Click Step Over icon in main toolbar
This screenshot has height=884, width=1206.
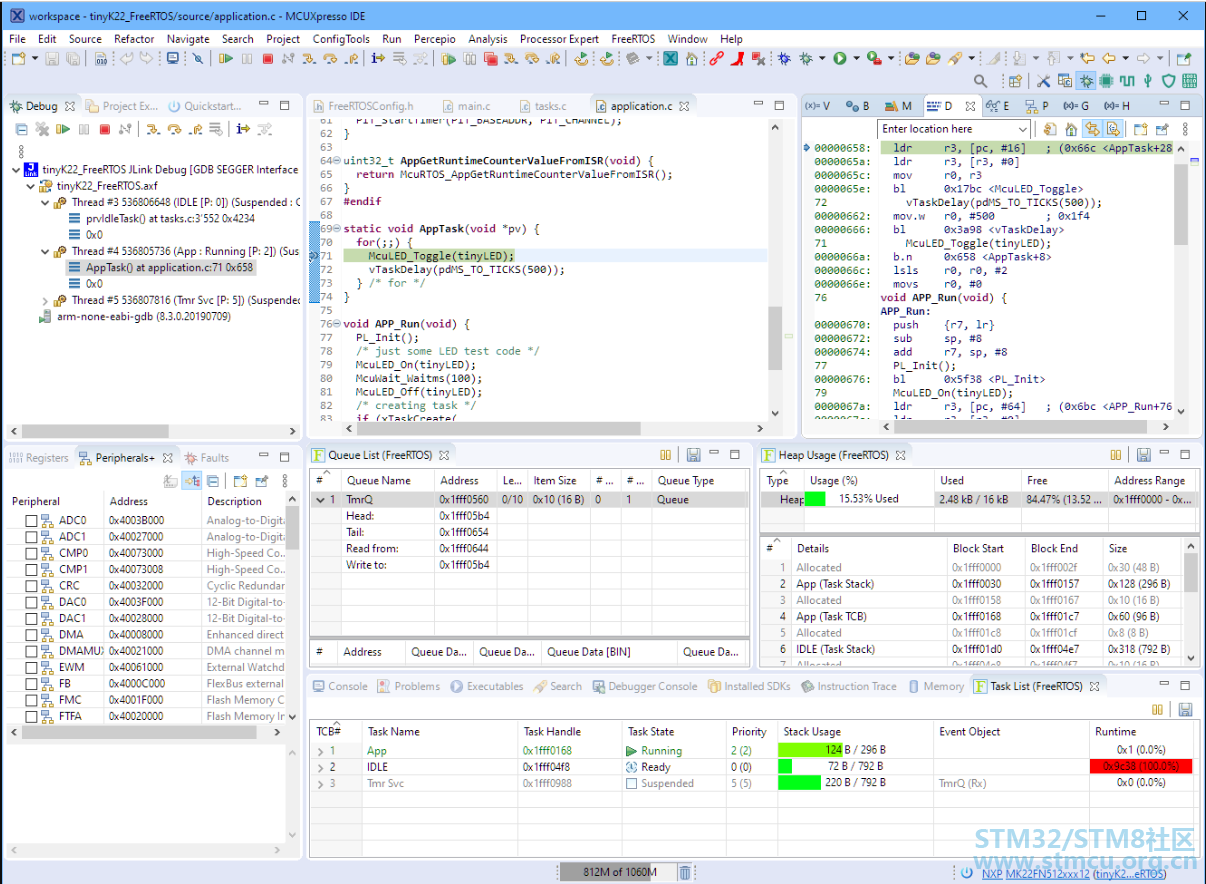click(330, 58)
